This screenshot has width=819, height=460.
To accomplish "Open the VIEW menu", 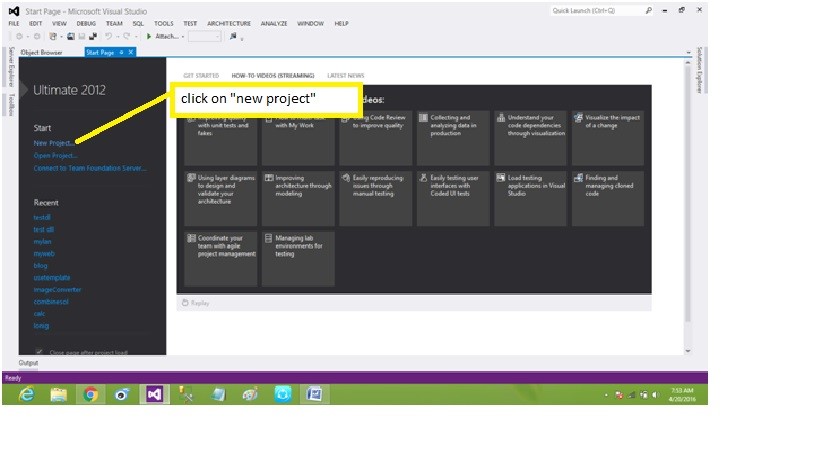I will pos(59,23).
